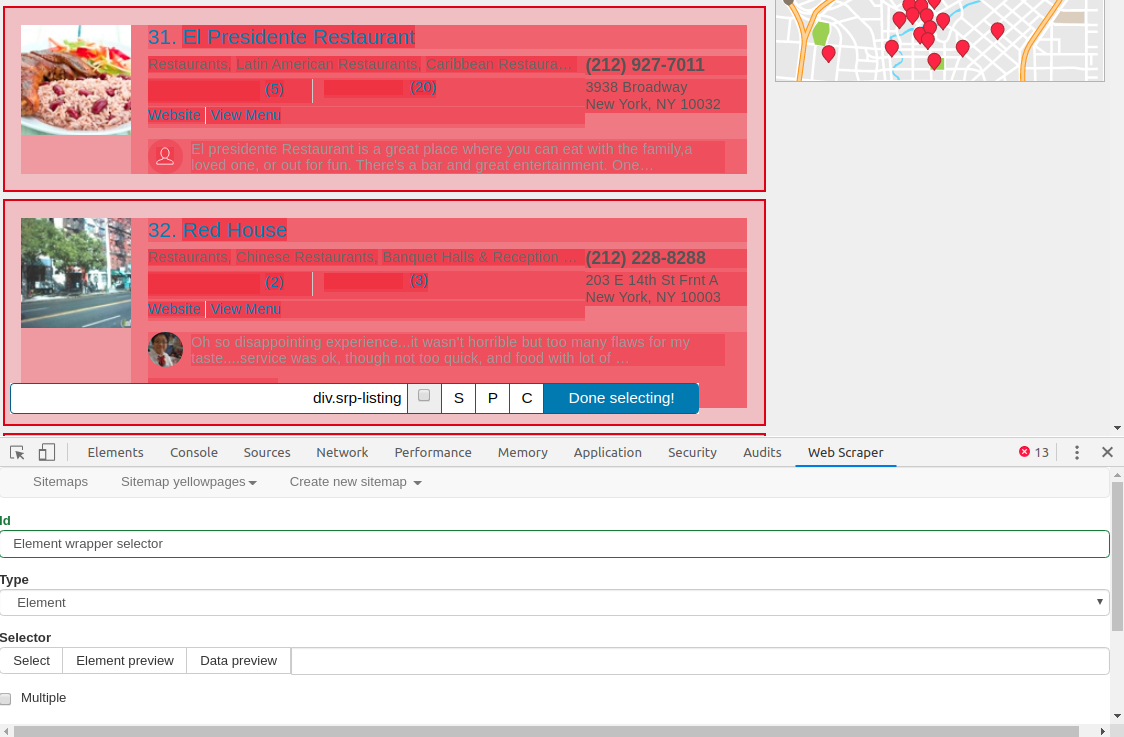Viewport: 1124px width, 737px height.
Task: Click the Data preview button
Action: pos(239,660)
